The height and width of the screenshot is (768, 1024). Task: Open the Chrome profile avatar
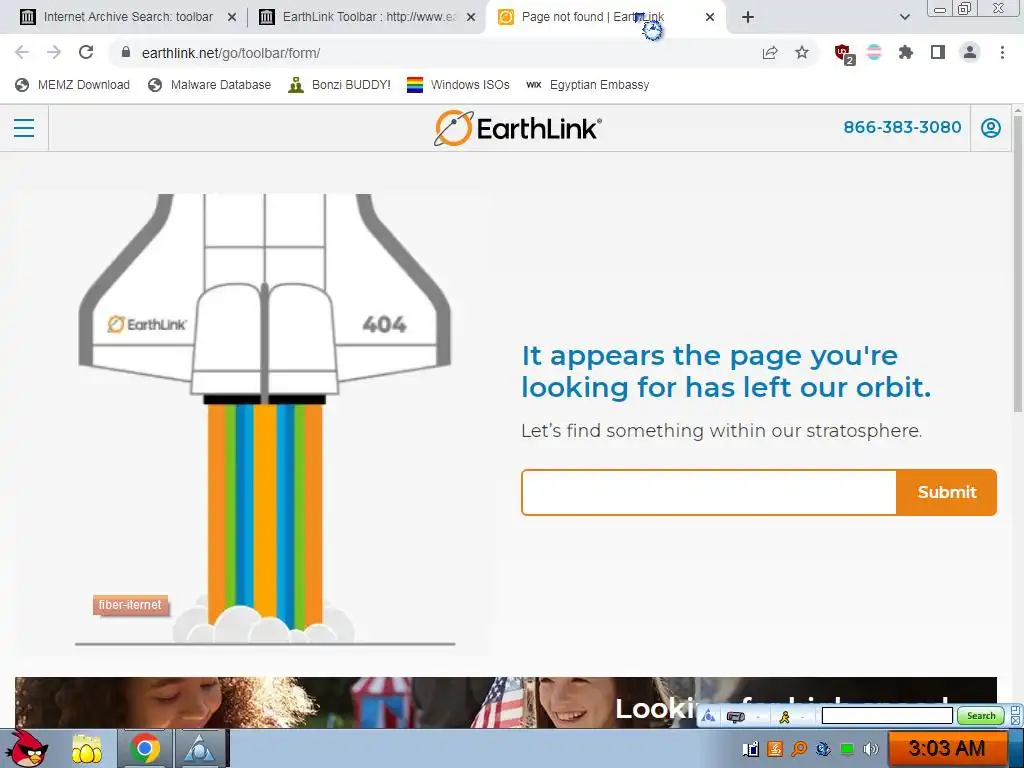(970, 52)
